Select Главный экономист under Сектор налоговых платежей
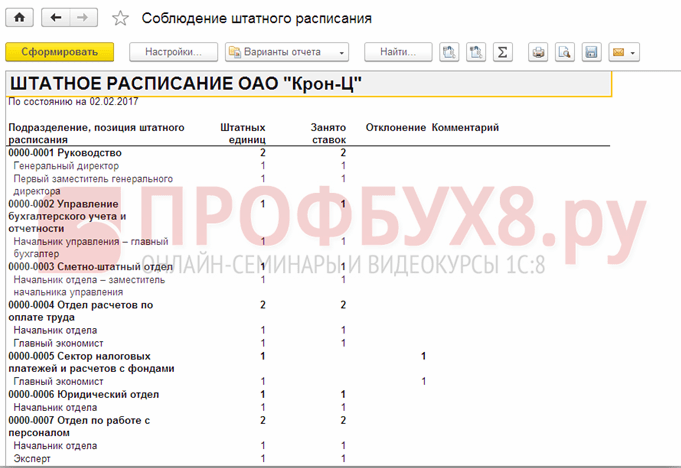The height and width of the screenshot is (468, 681). click(x=58, y=381)
